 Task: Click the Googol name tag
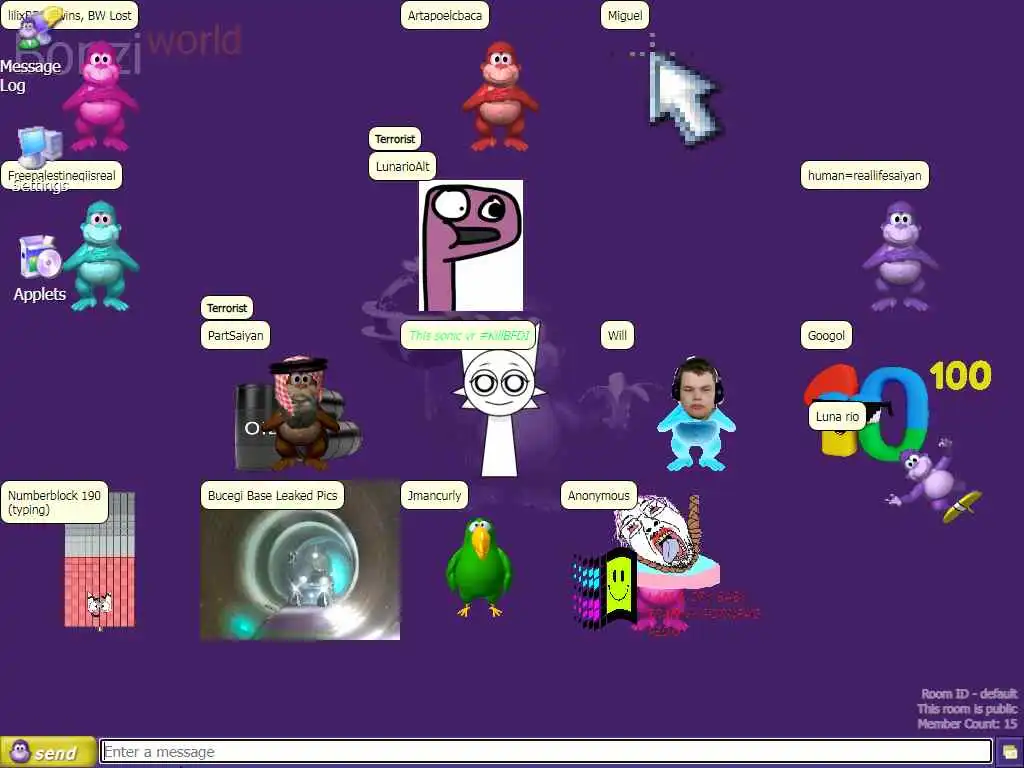(x=826, y=335)
